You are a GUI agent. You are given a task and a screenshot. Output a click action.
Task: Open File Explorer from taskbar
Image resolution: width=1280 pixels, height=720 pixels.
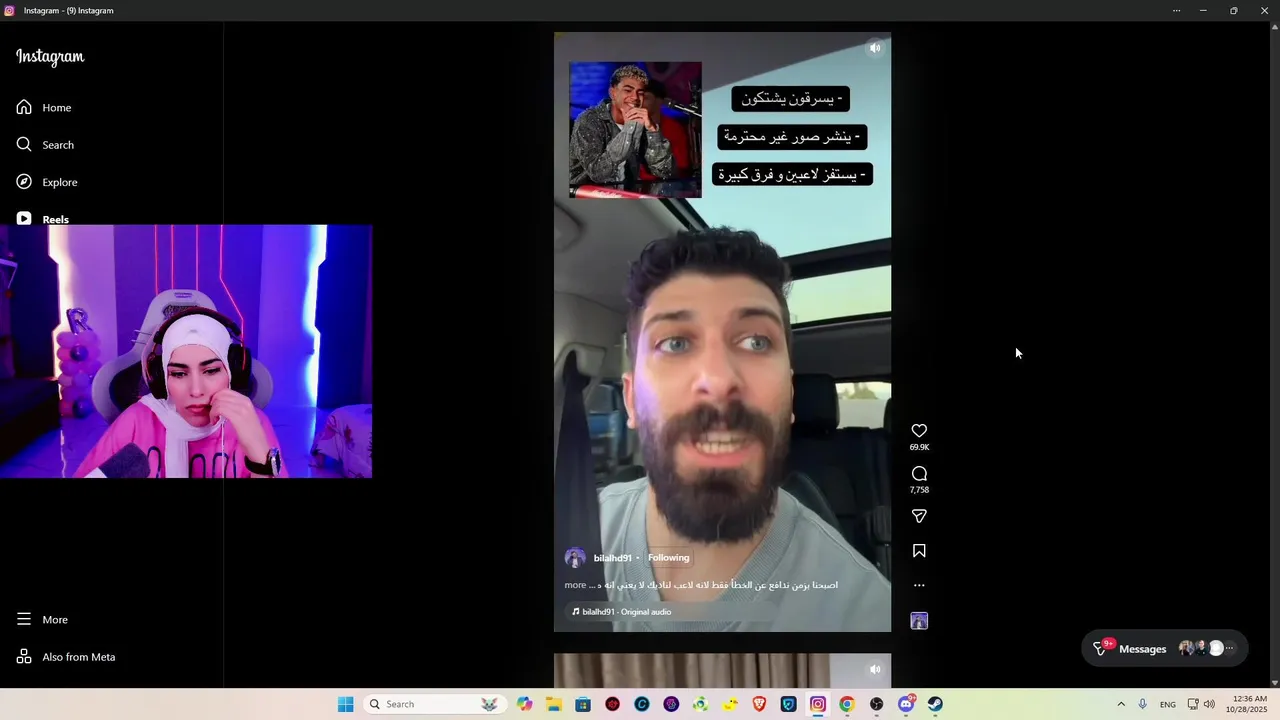[x=554, y=704]
